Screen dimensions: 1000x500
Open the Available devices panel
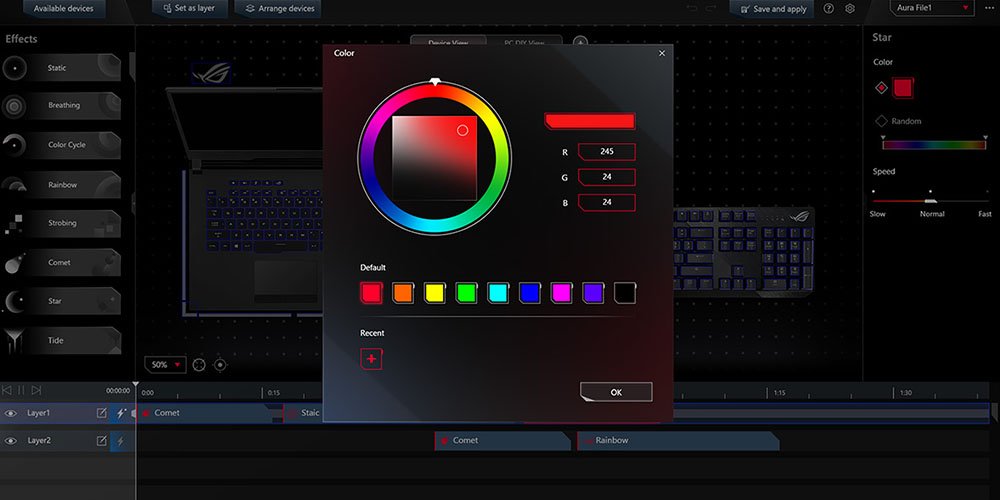tap(62, 9)
